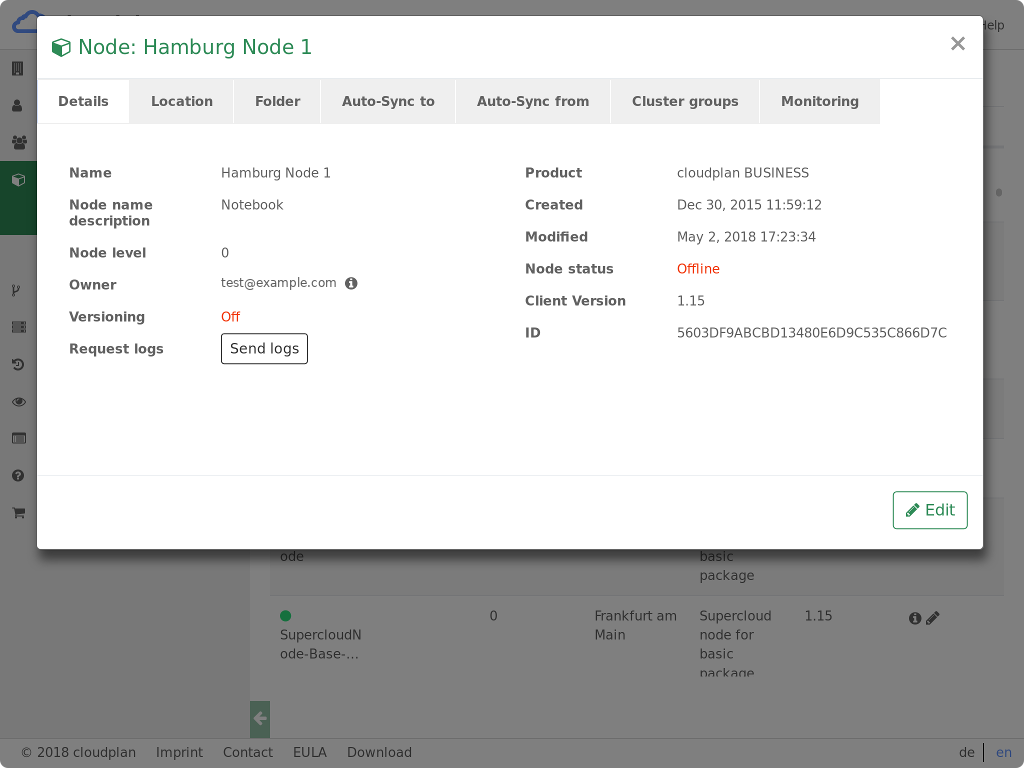Viewport: 1024px width, 768px height.
Task: Select the Cluster groups tab
Action: [685, 102]
